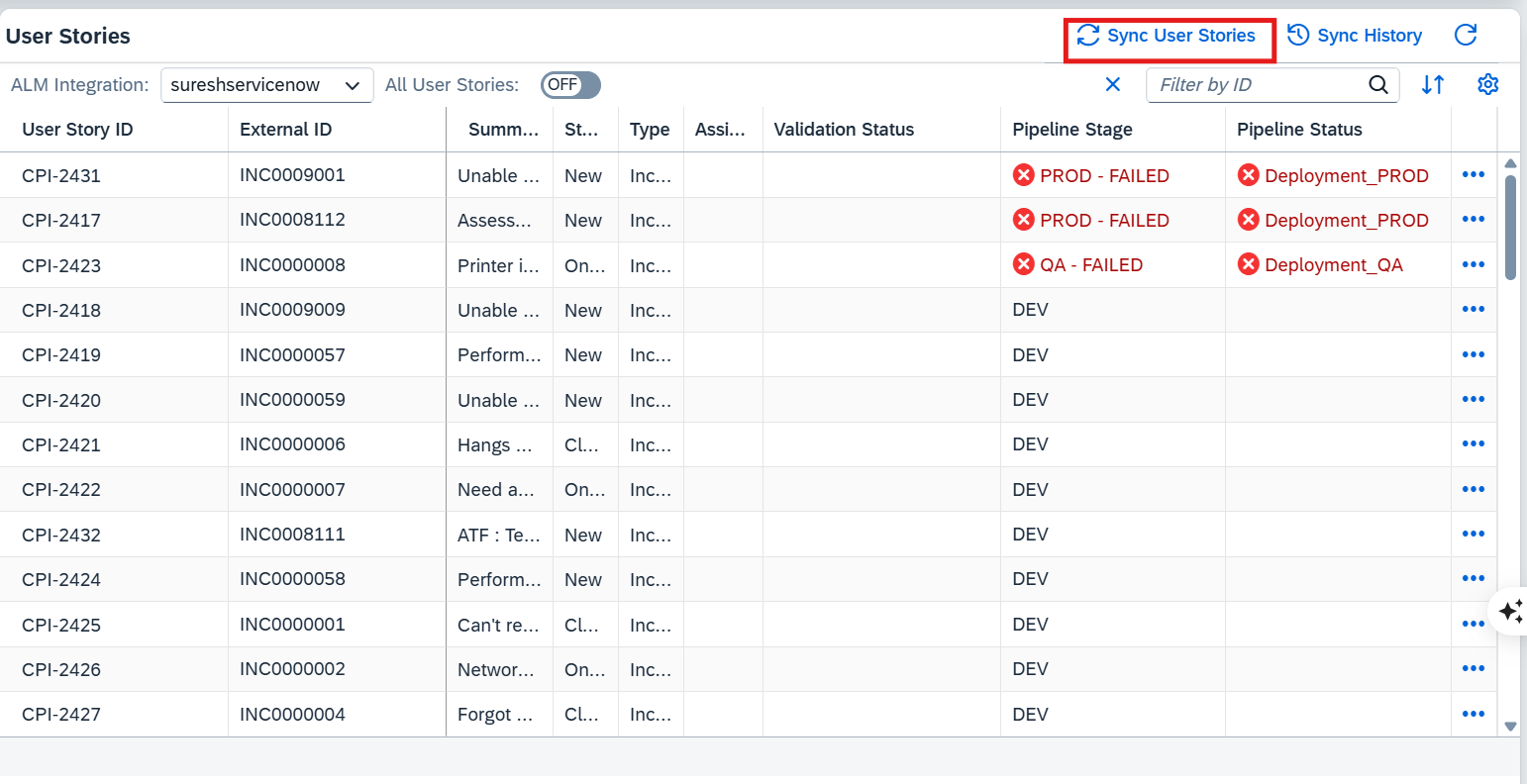Toggle the All User Stories switch
The image size is (1527, 784).
[570, 85]
